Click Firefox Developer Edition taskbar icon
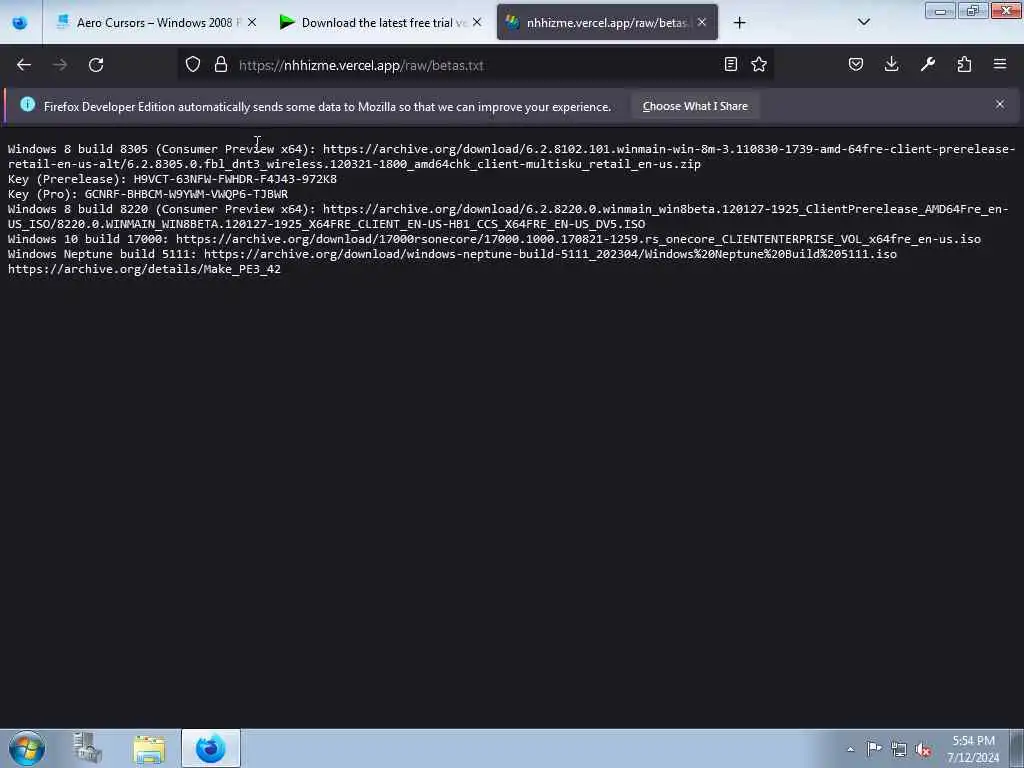 click(210, 748)
